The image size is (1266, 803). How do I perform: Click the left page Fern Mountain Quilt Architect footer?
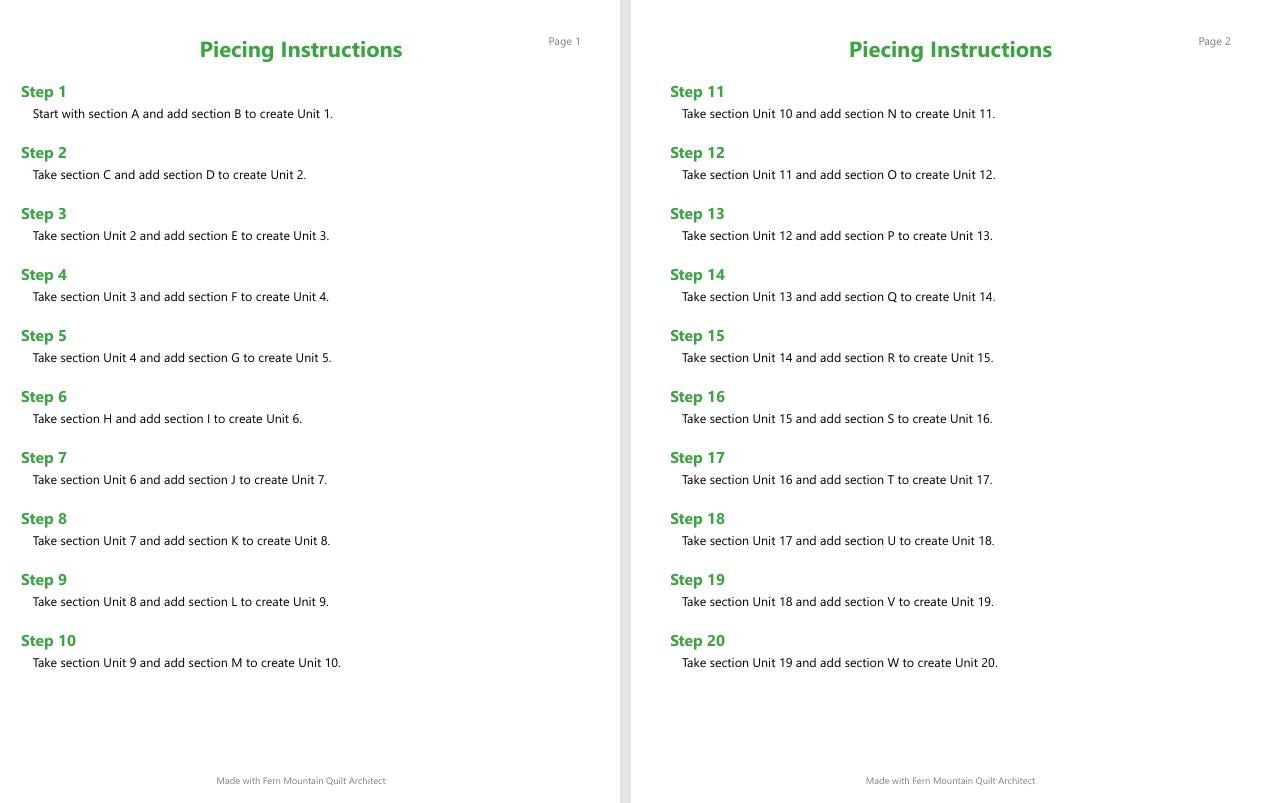[301, 781]
